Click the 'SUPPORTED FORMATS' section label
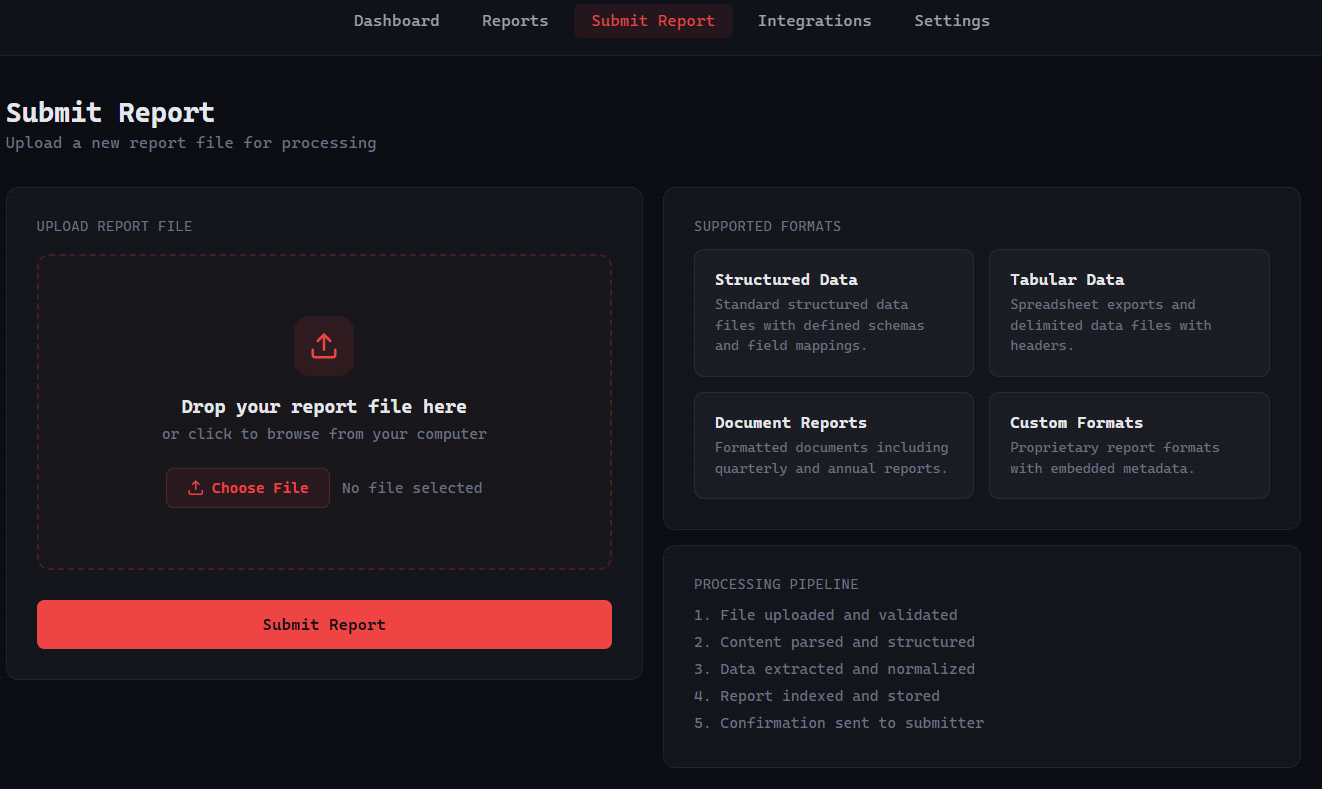Image resolution: width=1322 pixels, height=789 pixels. coord(768,226)
